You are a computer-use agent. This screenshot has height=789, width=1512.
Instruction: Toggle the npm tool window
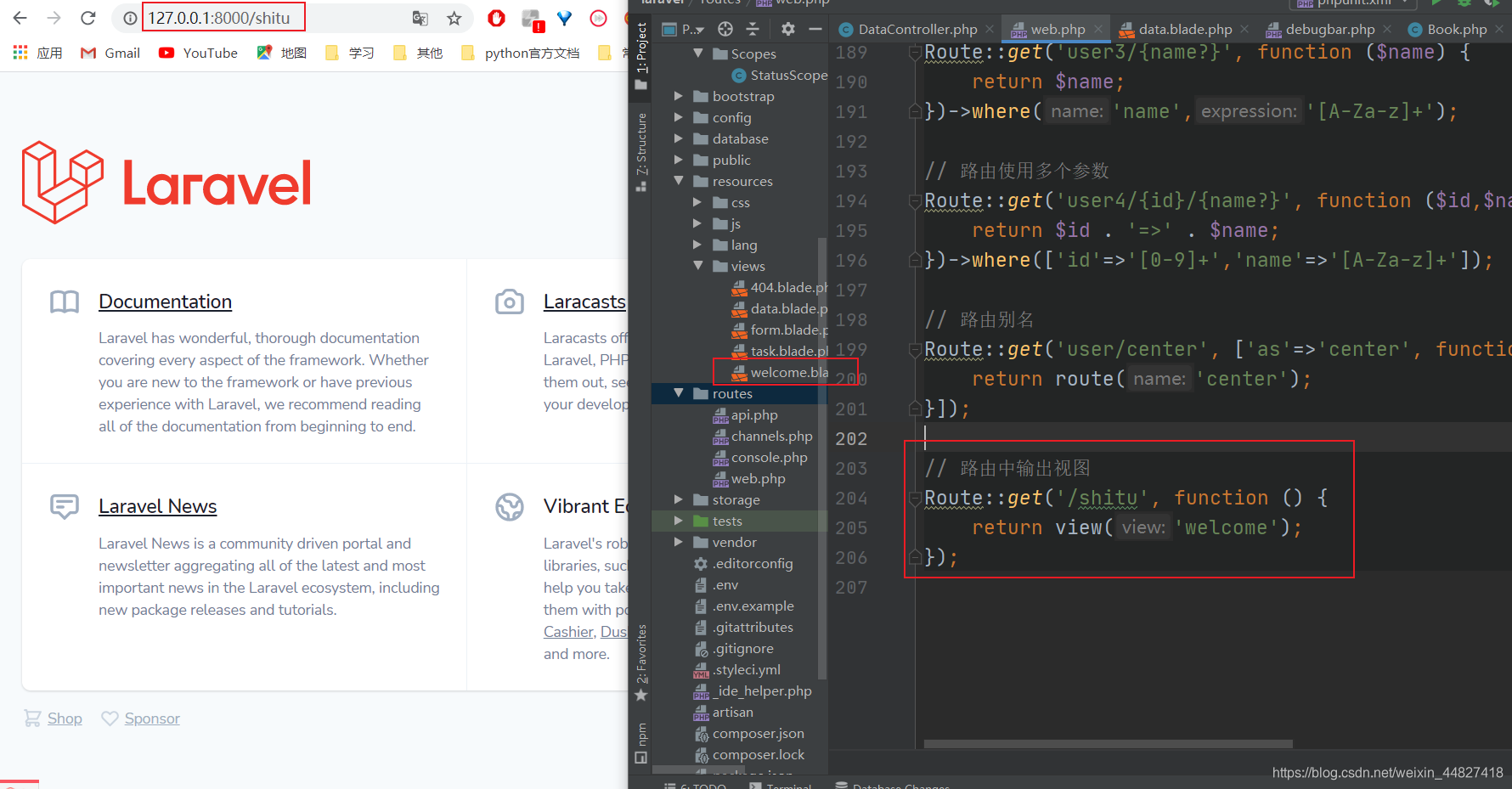coord(641,743)
